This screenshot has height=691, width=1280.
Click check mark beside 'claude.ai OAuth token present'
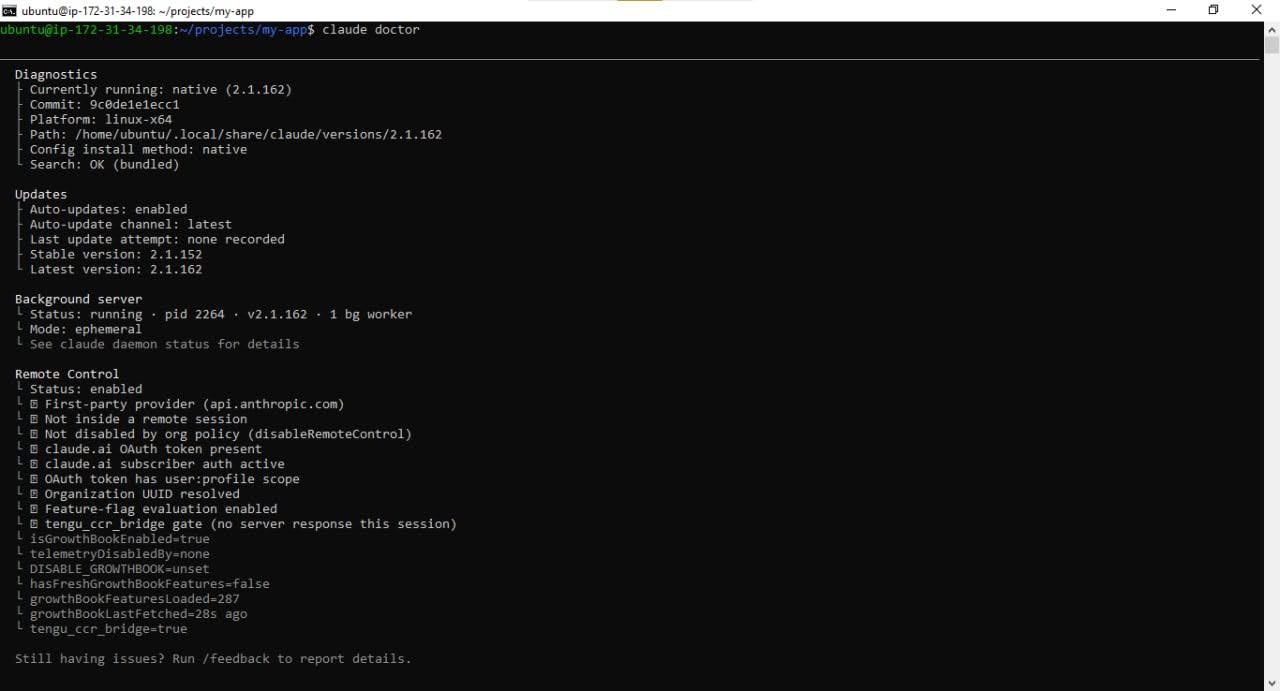click(x=34, y=450)
